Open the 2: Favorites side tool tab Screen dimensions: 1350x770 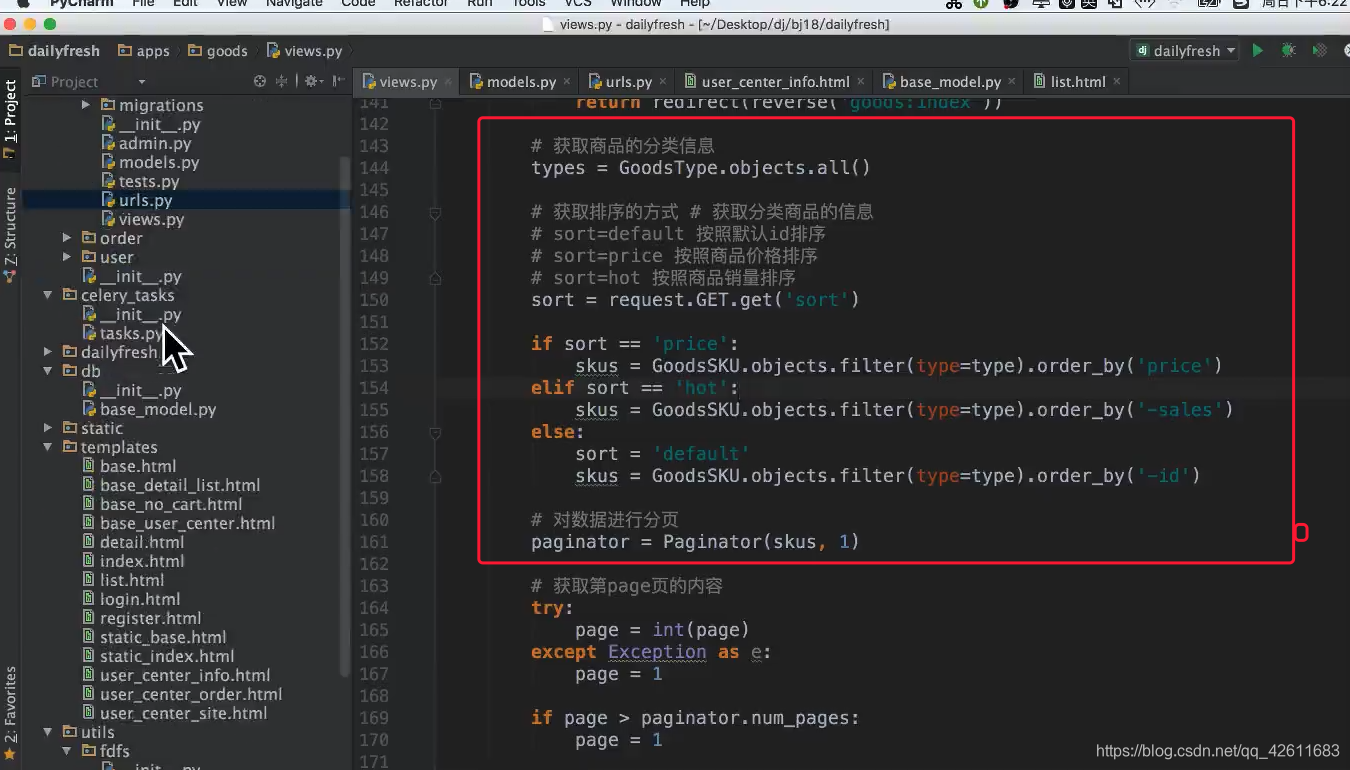point(10,712)
